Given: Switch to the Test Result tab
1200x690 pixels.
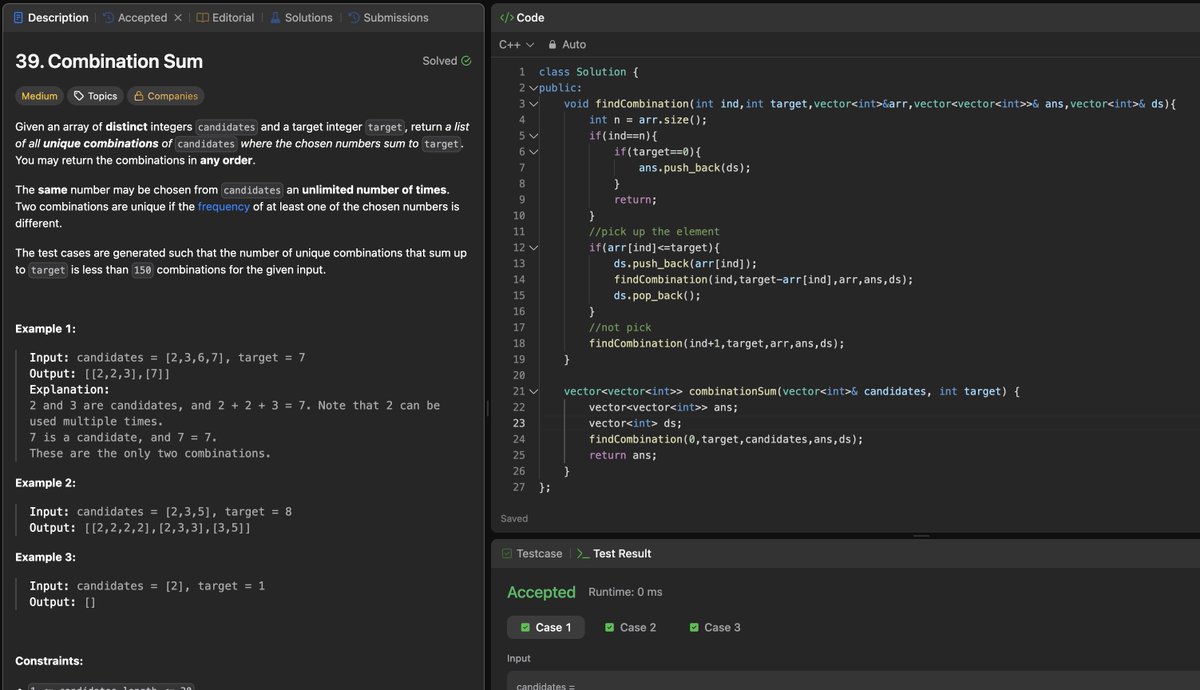Looking at the screenshot, I should tap(614, 554).
